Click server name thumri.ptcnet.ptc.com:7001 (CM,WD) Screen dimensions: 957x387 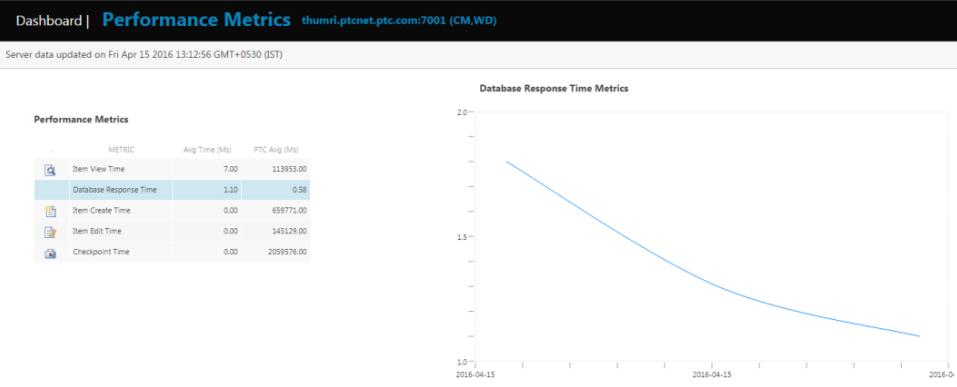point(399,21)
